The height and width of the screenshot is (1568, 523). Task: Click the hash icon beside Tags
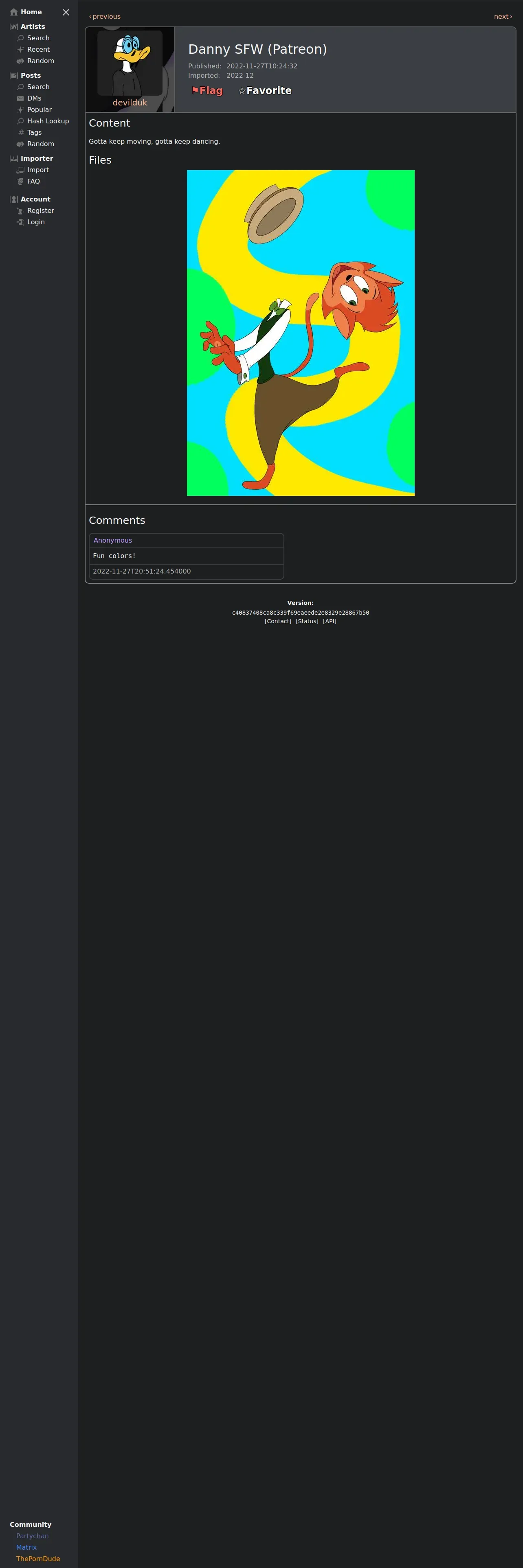(x=21, y=133)
